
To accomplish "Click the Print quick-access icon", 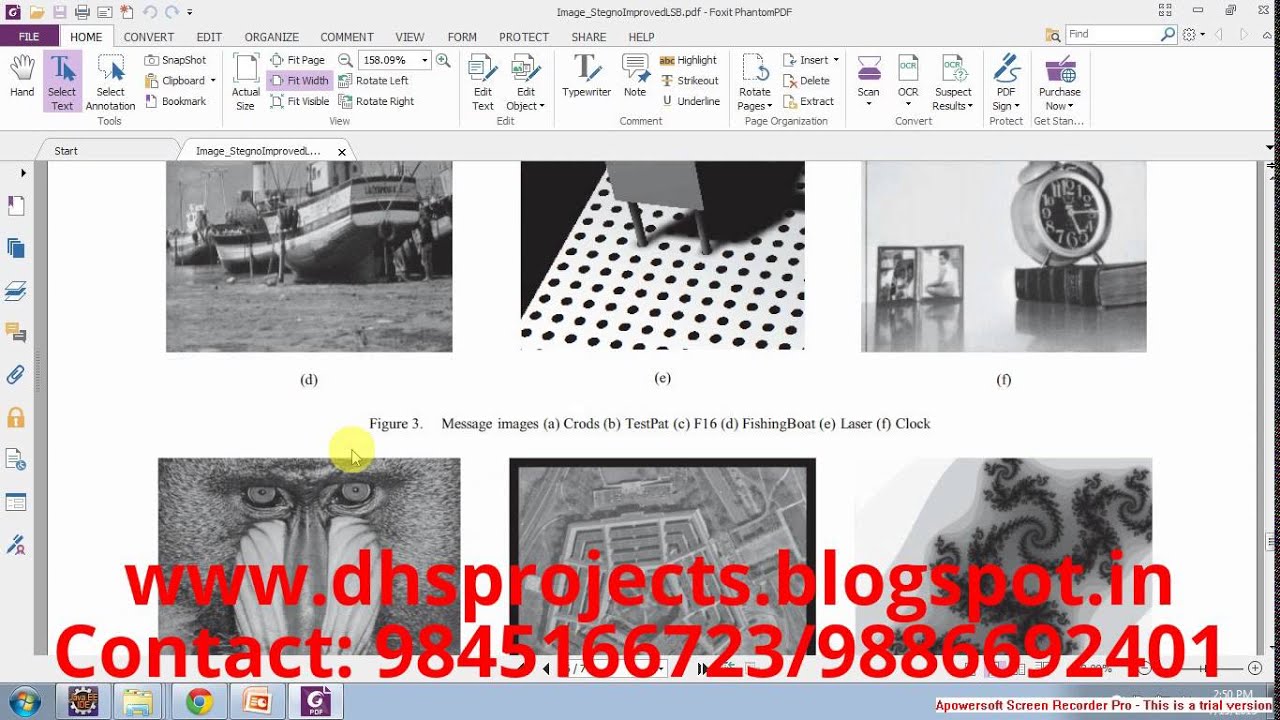I will pos(82,12).
